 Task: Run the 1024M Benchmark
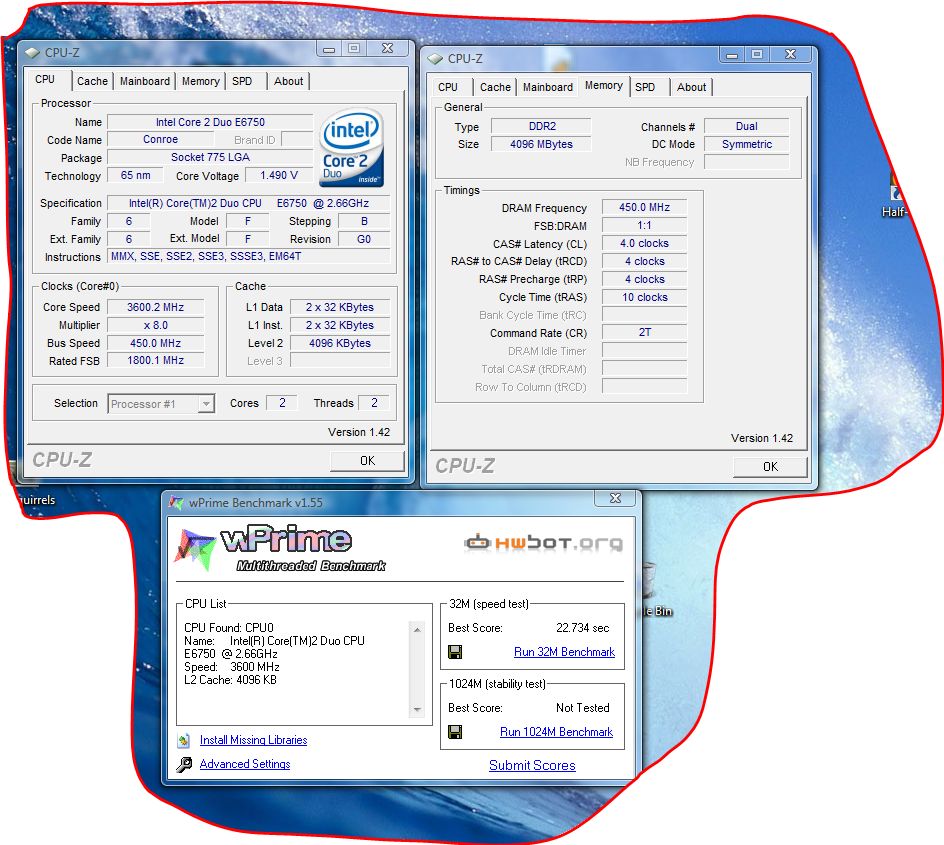556,732
